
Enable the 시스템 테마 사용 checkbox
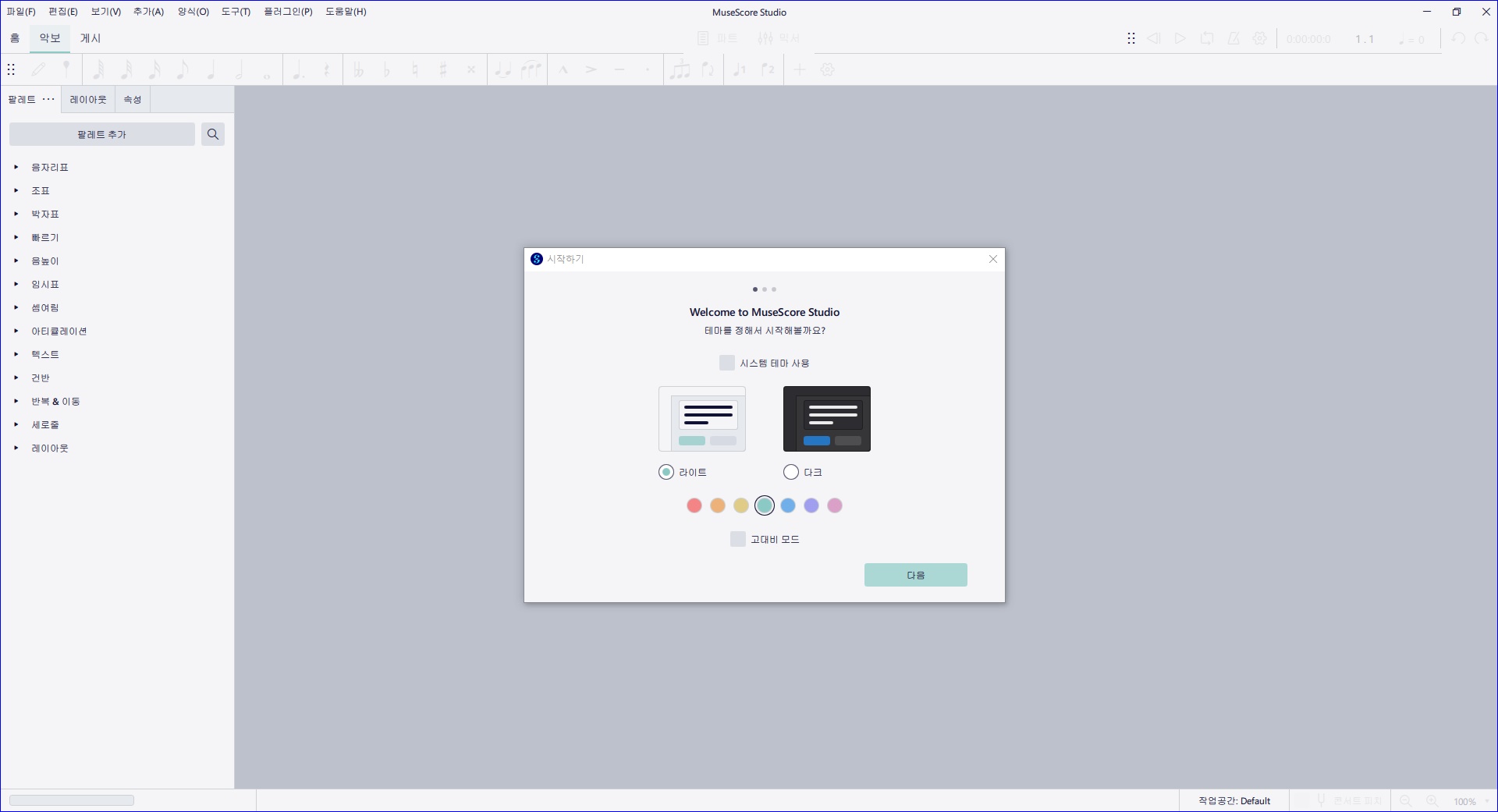click(x=727, y=363)
